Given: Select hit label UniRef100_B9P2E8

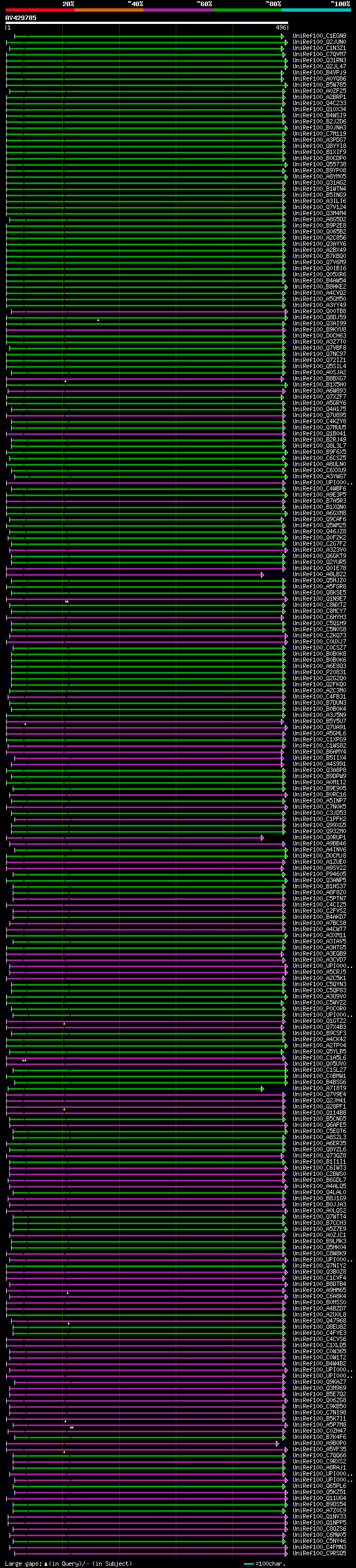Looking at the screenshot, I should (319, 225).
